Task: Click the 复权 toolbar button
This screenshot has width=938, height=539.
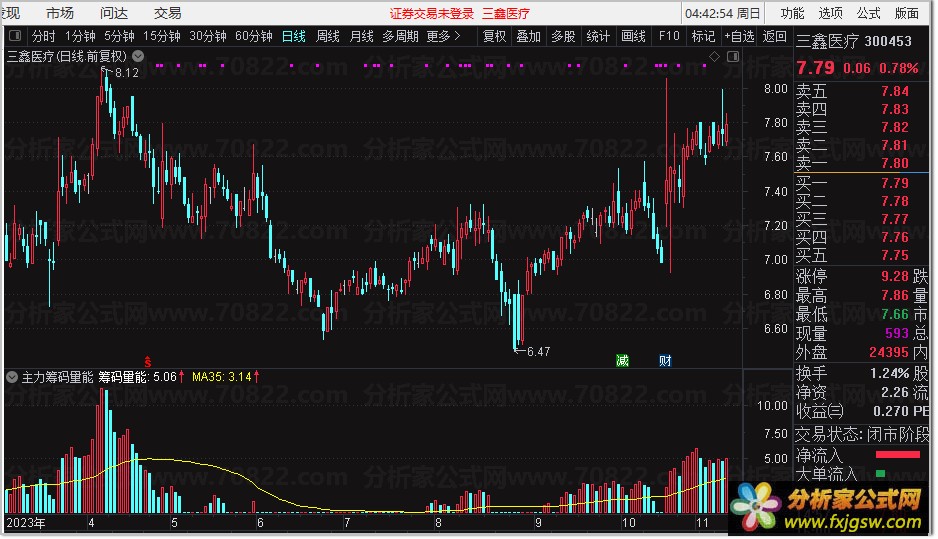Action: click(494, 36)
